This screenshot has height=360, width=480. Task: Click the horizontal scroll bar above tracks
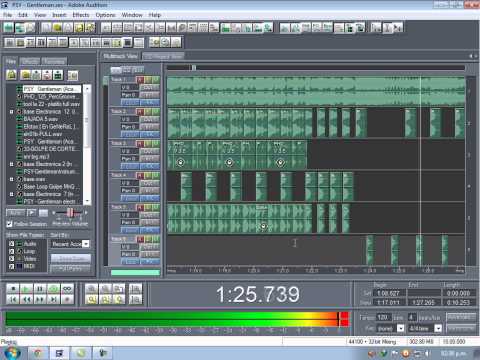point(315,68)
